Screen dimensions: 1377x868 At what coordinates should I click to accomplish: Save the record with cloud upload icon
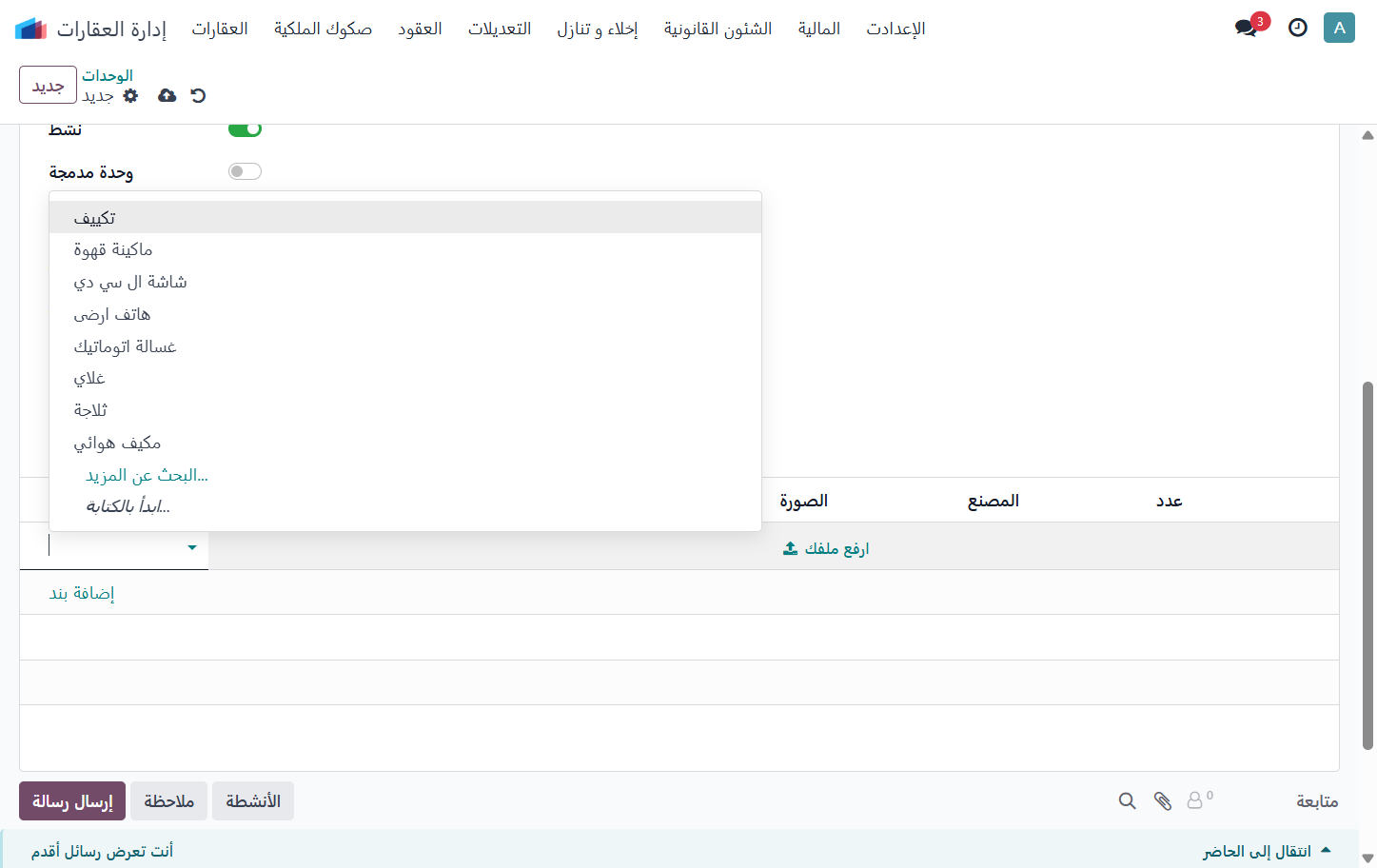(167, 95)
